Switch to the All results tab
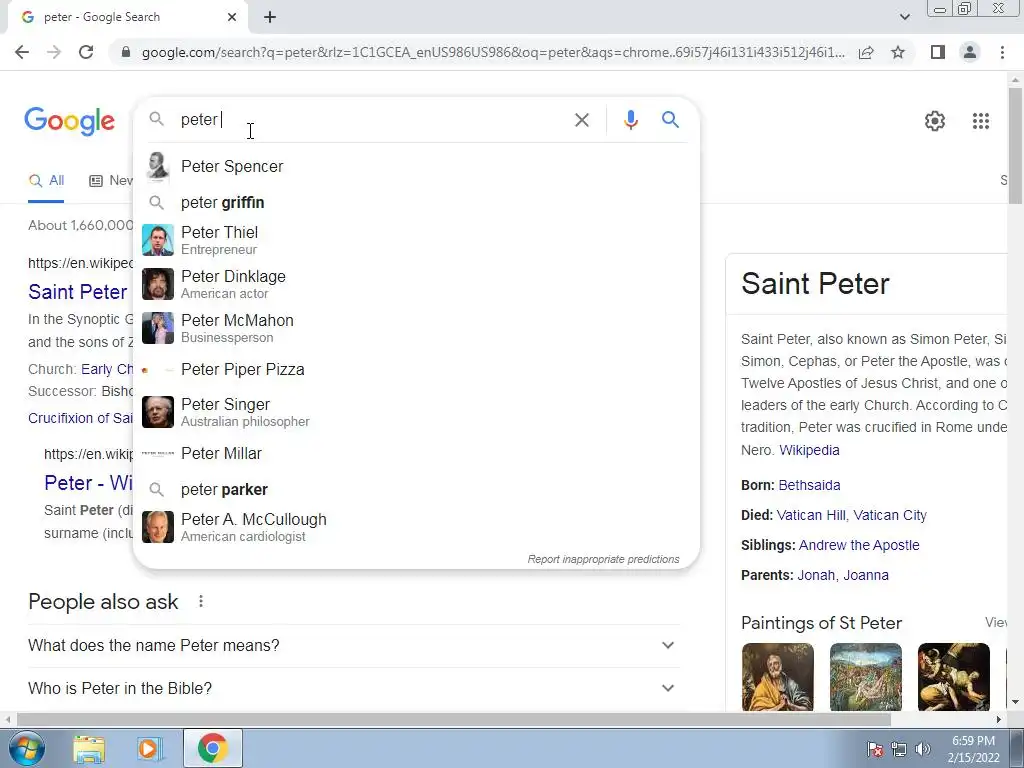This screenshot has width=1024, height=768. point(46,181)
